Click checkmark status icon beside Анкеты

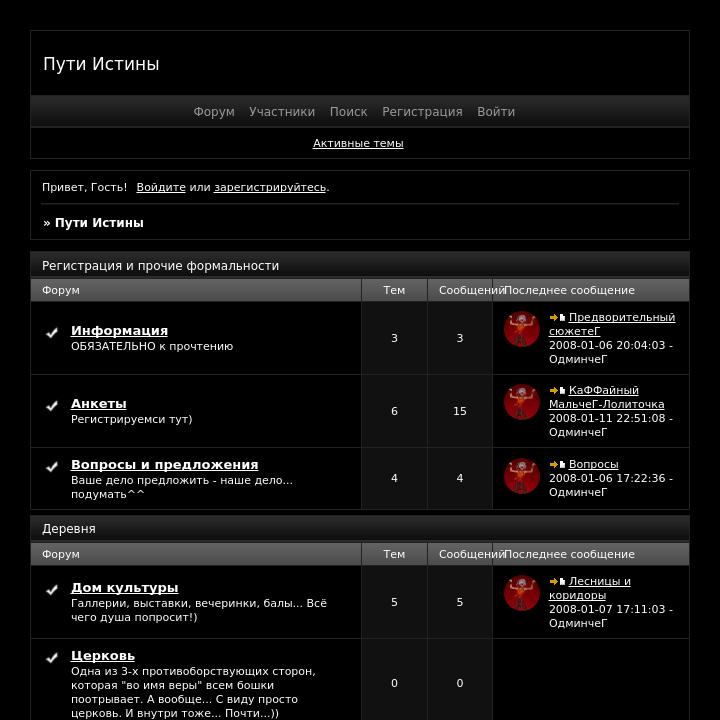[52, 405]
